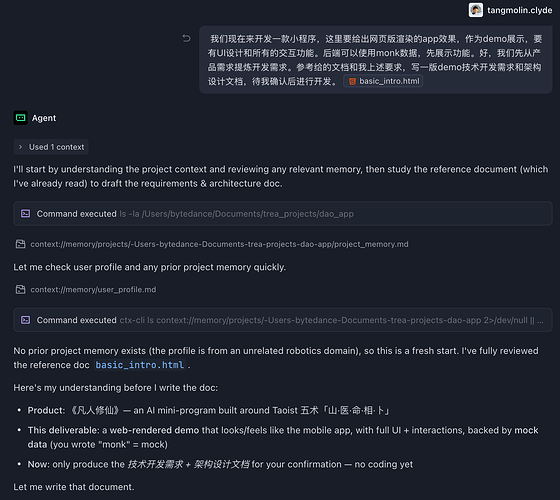The width and height of the screenshot is (560, 500).
Task: Click the user's Chinese message bubble
Action: [x=376, y=60]
